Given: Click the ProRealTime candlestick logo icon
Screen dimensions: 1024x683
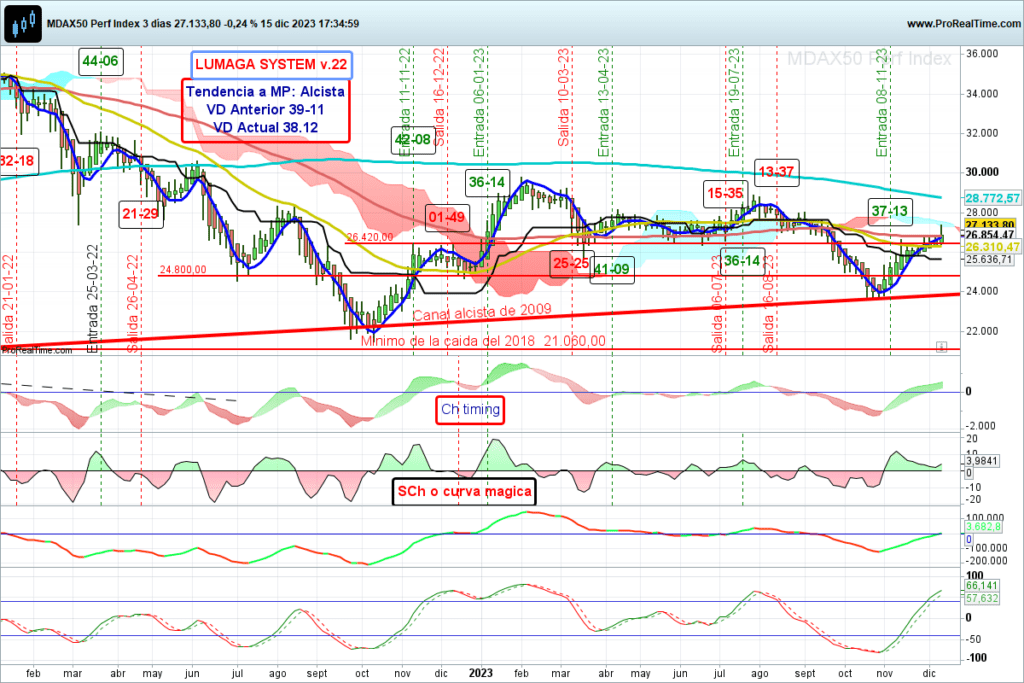Looking at the screenshot, I should coord(23,24).
